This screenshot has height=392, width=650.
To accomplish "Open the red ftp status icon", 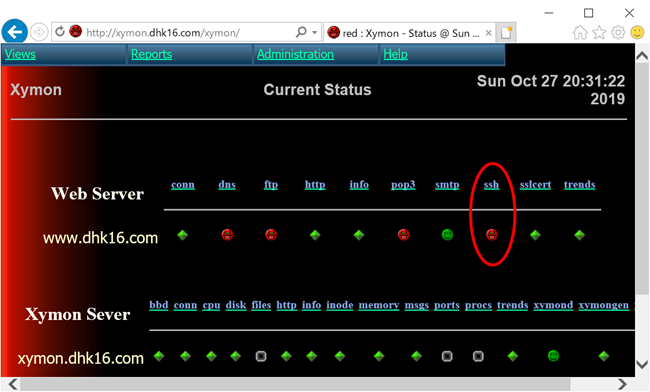I will (271, 235).
